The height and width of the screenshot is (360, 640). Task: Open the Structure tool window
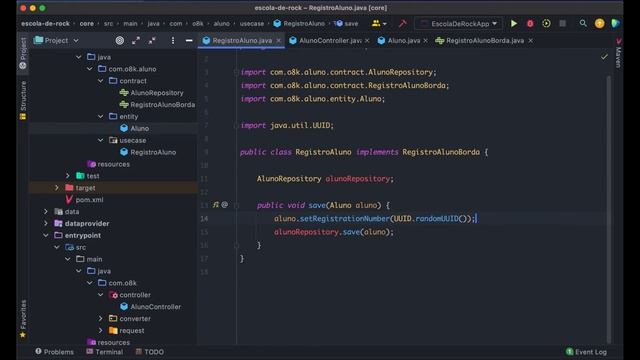tap(23, 100)
